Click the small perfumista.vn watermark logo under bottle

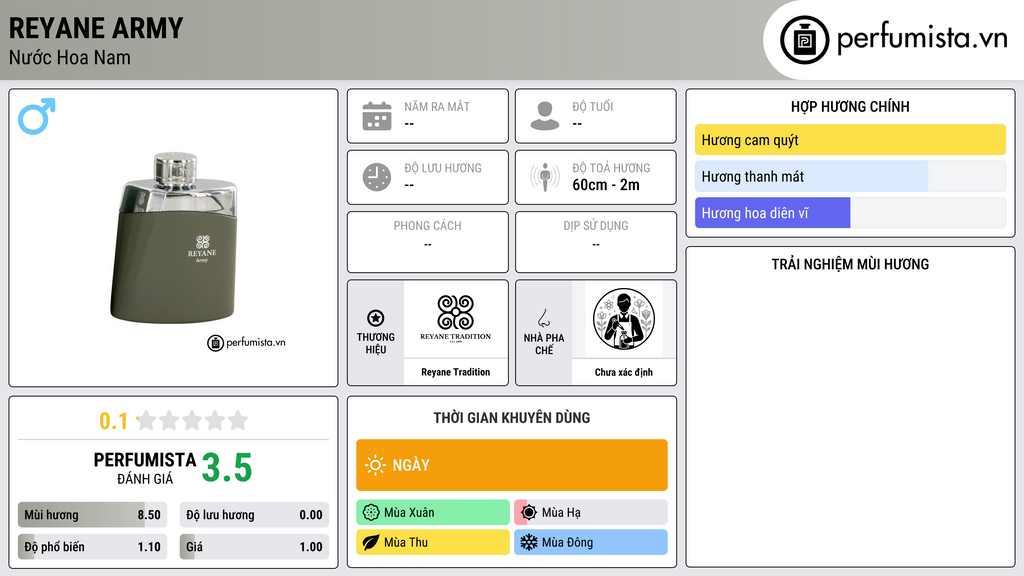click(246, 342)
